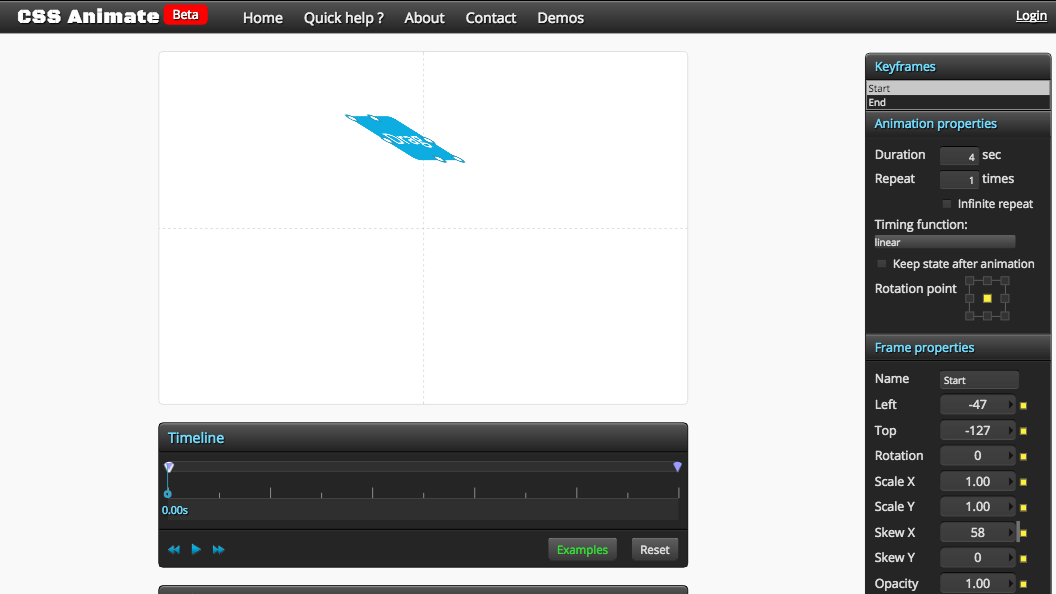Click the arrow in the Left field
This screenshot has height=594, width=1056.
point(1010,405)
